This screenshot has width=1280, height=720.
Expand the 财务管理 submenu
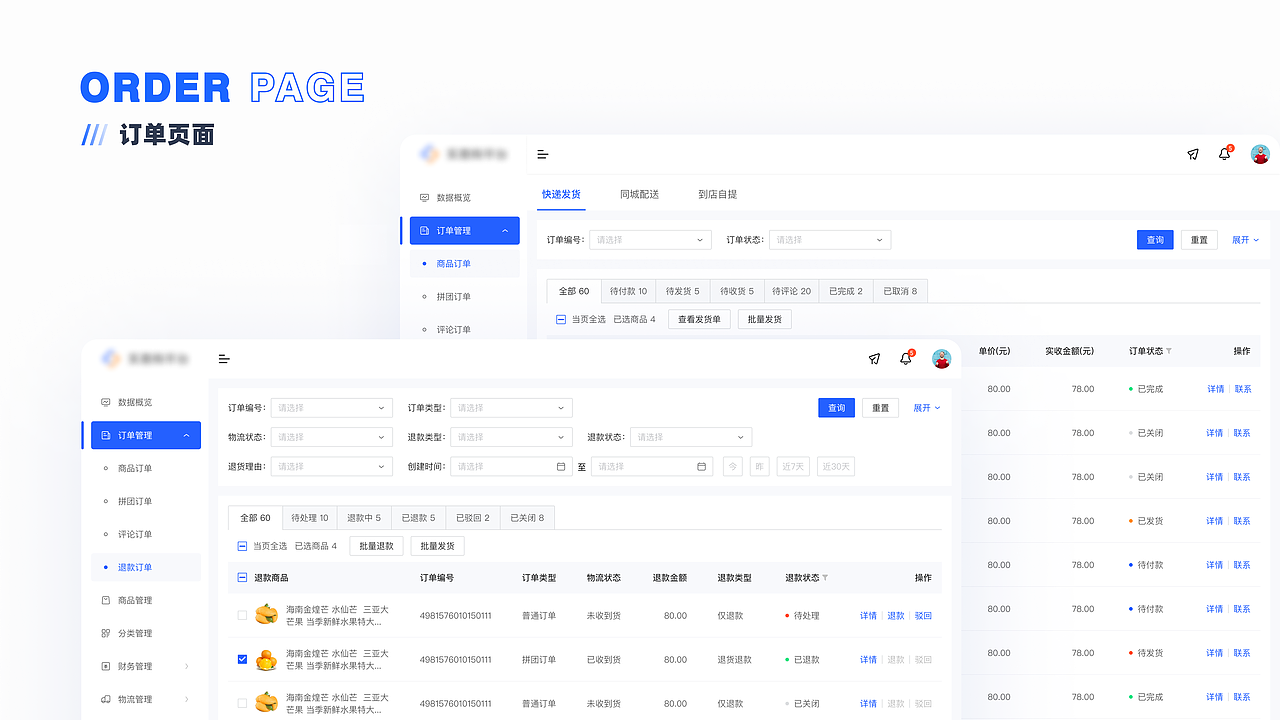(x=137, y=665)
